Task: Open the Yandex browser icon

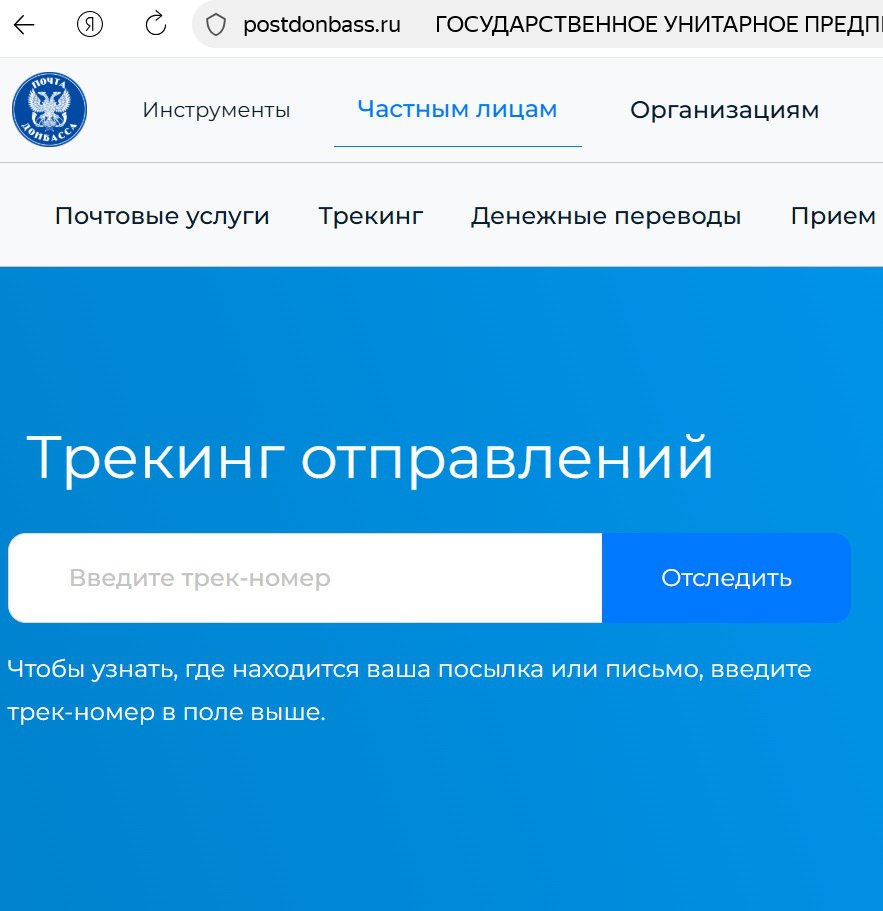Action: click(89, 24)
